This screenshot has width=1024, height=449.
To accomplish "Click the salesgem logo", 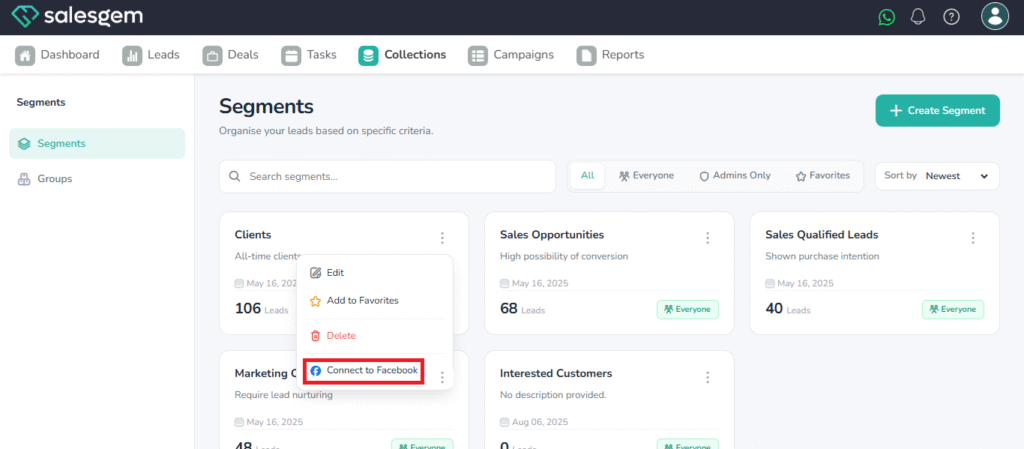I will tap(77, 16).
